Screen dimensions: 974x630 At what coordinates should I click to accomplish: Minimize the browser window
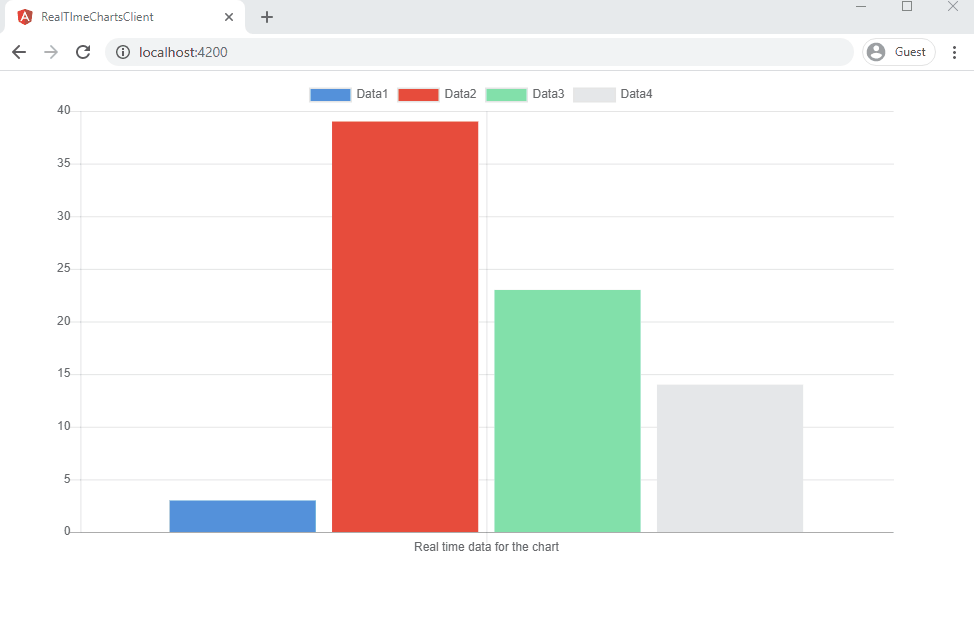(x=861, y=7)
